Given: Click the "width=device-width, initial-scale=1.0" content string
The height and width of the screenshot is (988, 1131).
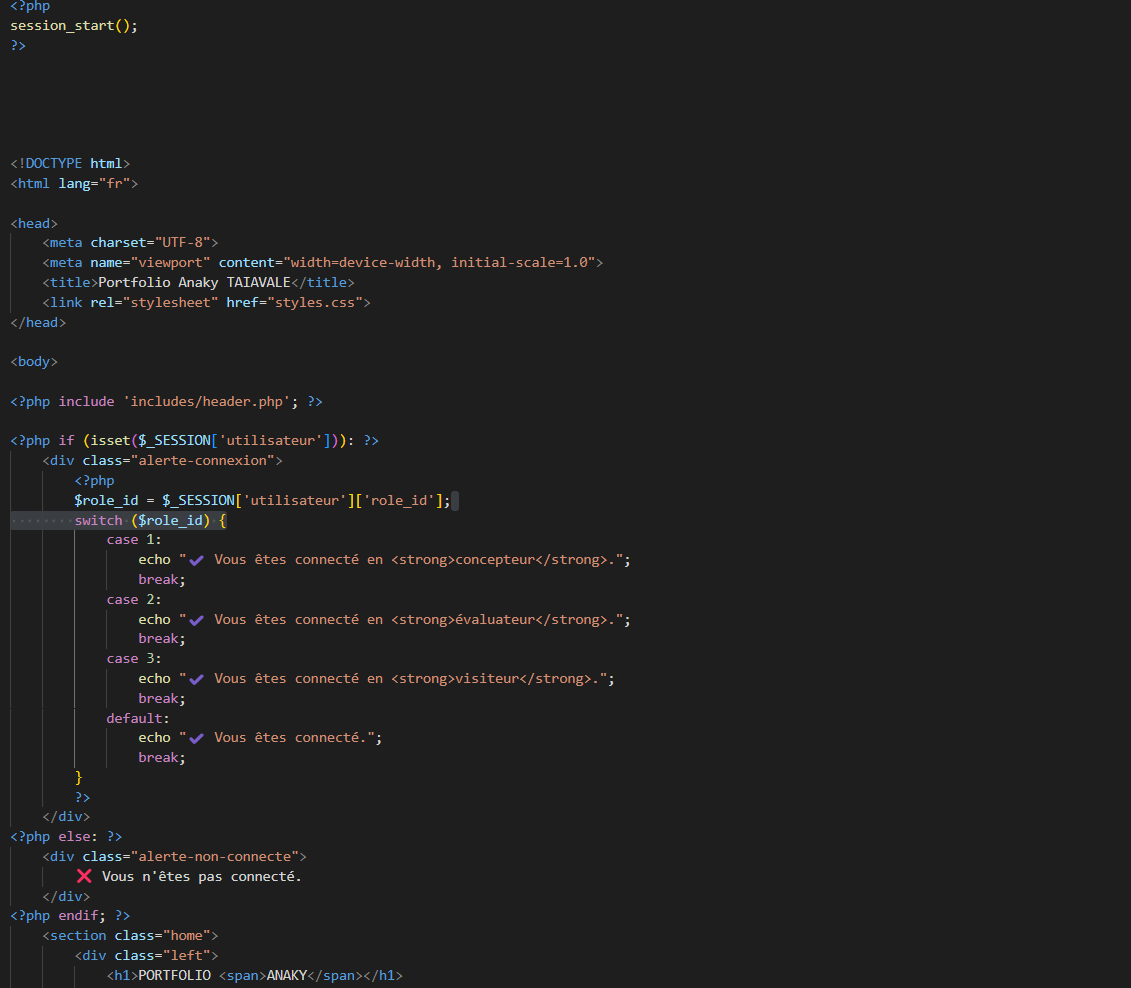Looking at the screenshot, I should [439, 263].
